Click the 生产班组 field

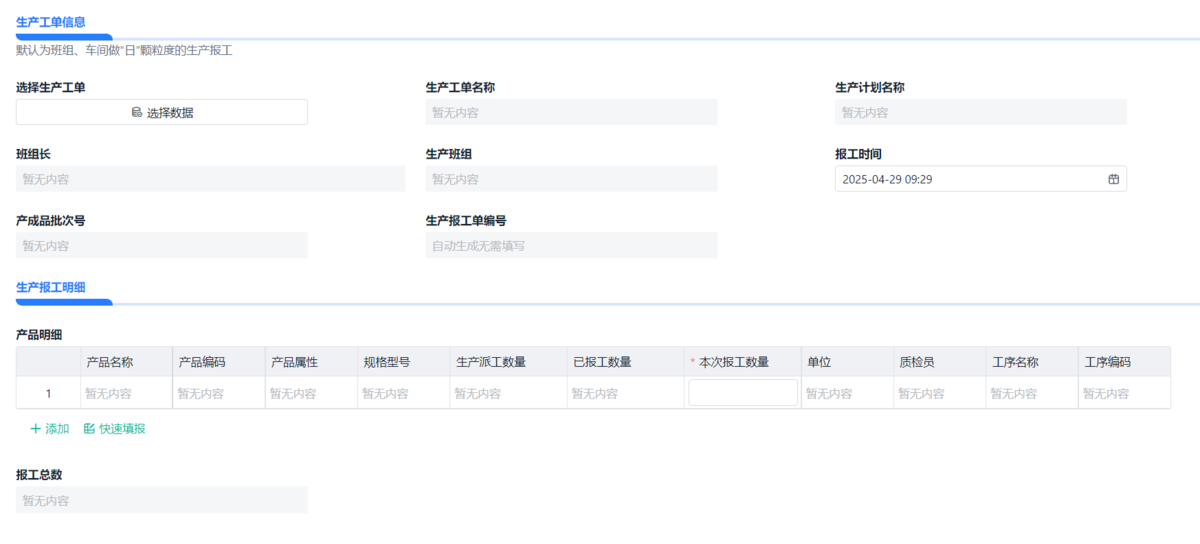(571, 179)
